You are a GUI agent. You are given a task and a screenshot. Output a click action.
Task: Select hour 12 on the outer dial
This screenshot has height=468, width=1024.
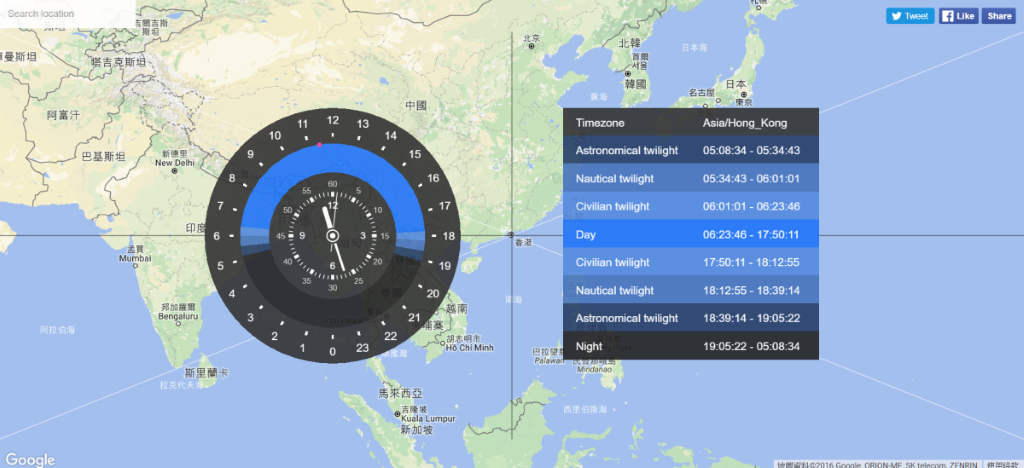click(x=332, y=121)
